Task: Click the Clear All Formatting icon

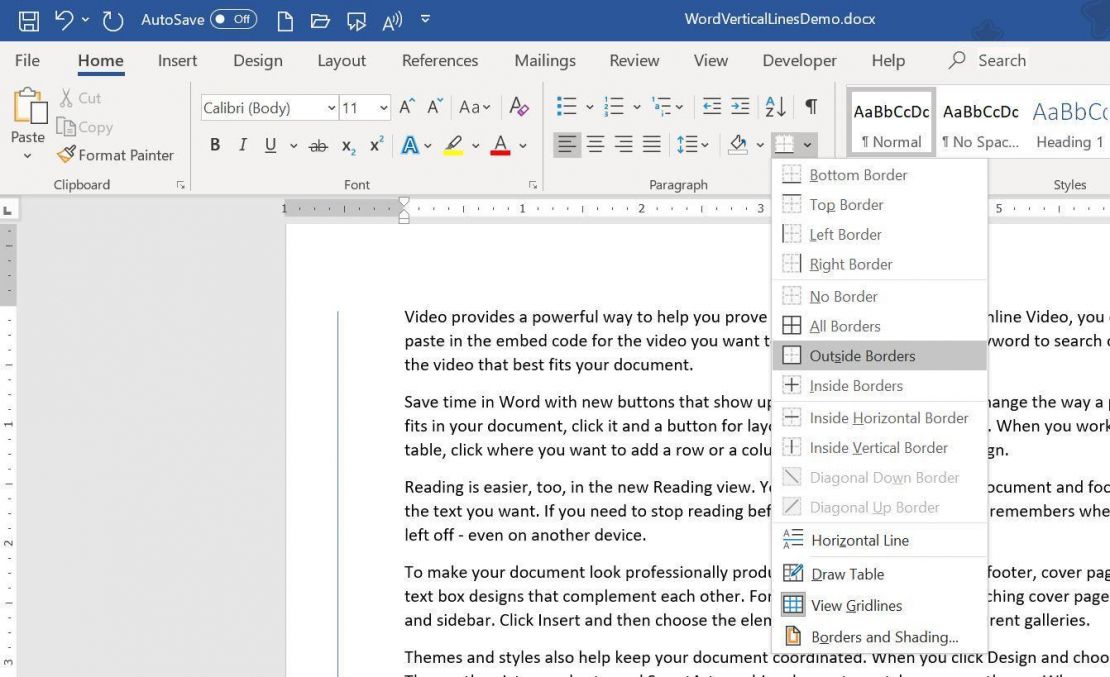Action: click(519, 107)
